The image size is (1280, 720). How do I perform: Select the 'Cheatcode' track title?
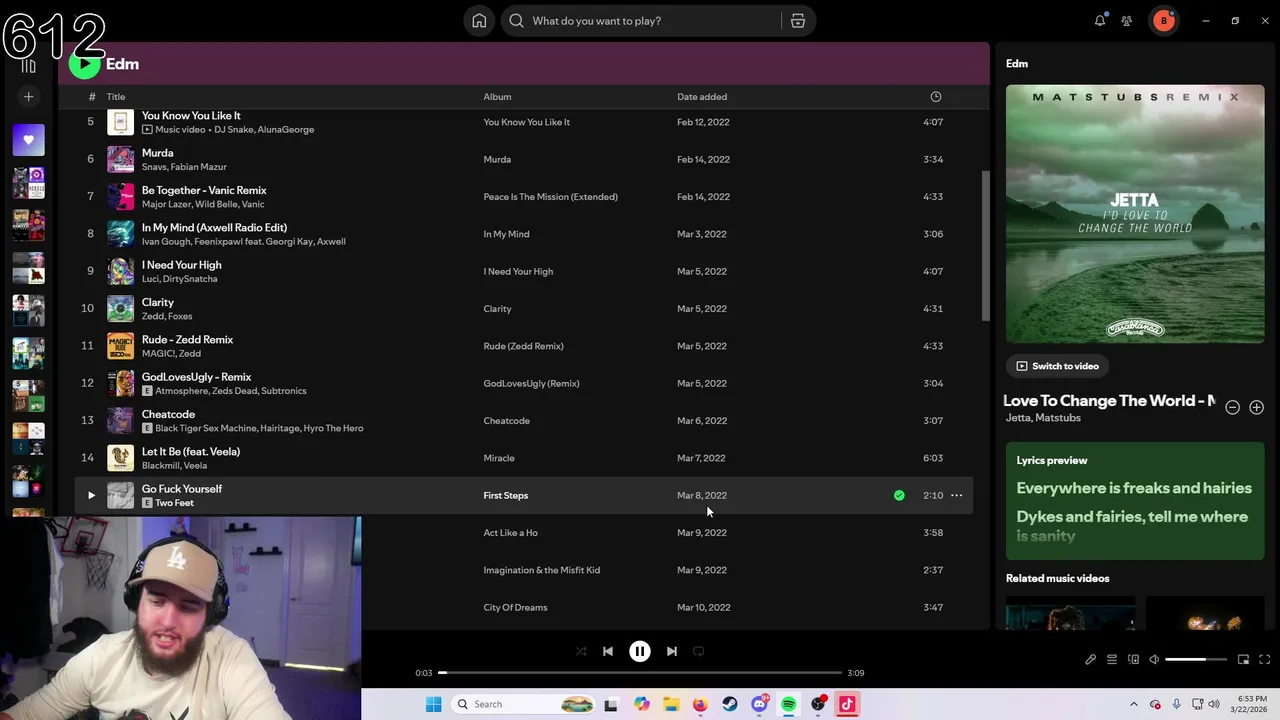[168, 414]
